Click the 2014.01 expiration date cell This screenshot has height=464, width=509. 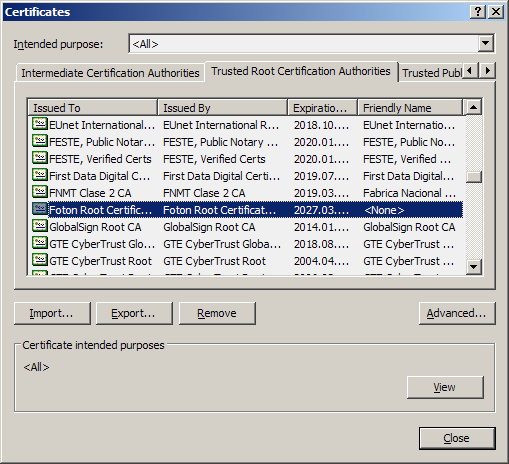coord(321,227)
